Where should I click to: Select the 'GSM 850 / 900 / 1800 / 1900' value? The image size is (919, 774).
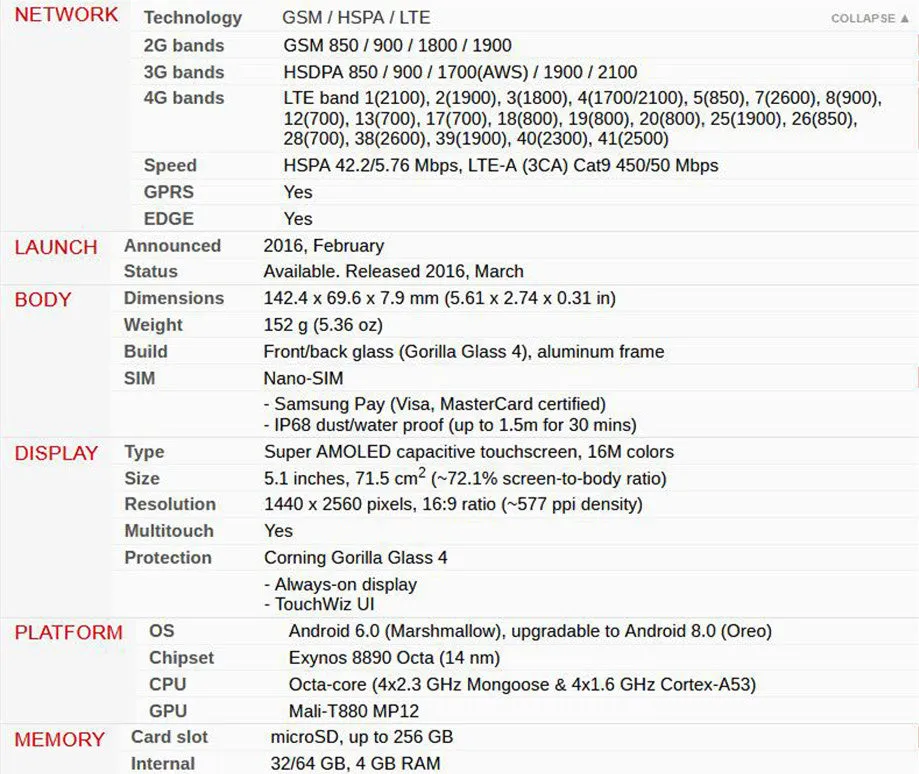397,45
